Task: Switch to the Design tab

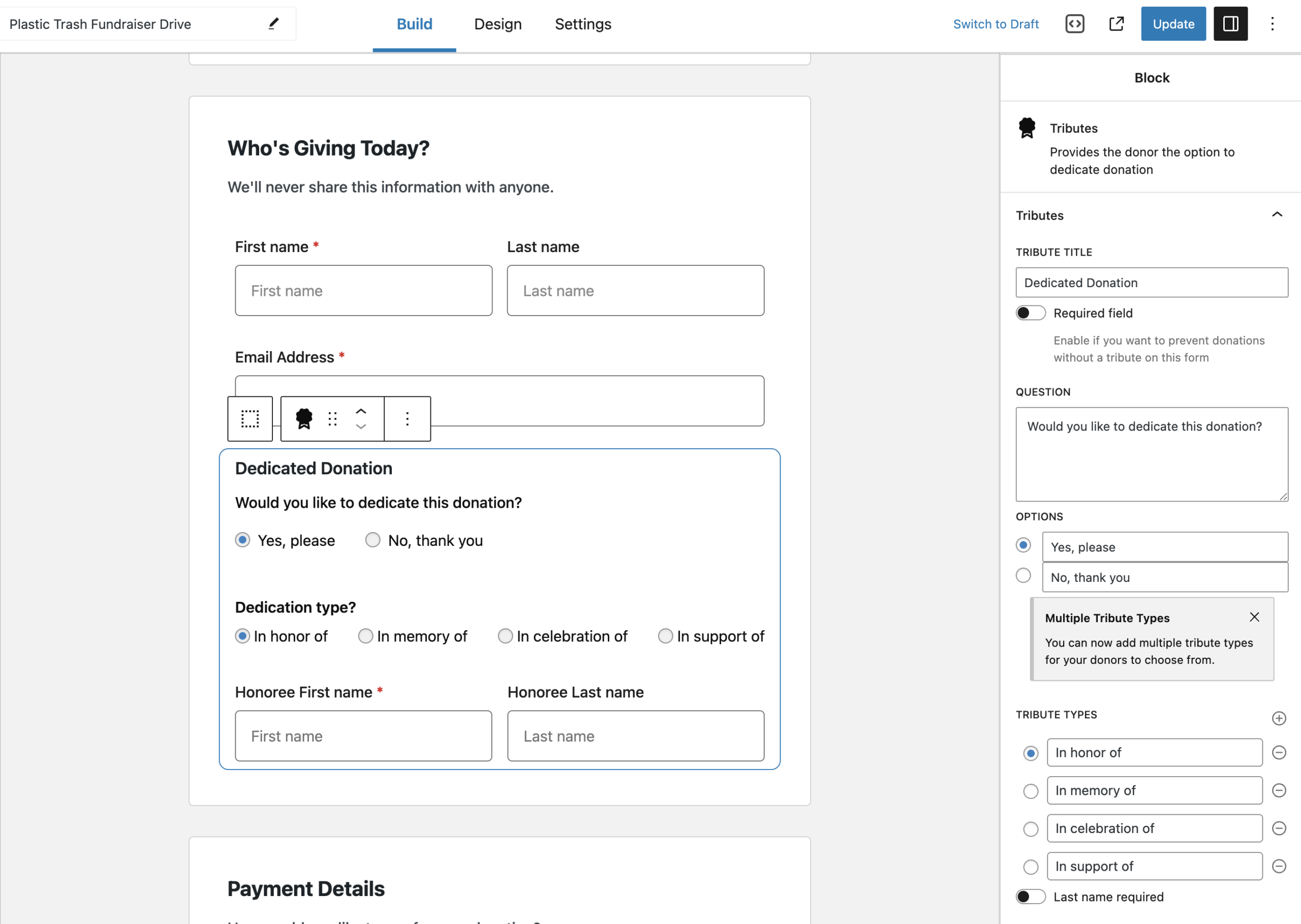Action: pos(498,24)
